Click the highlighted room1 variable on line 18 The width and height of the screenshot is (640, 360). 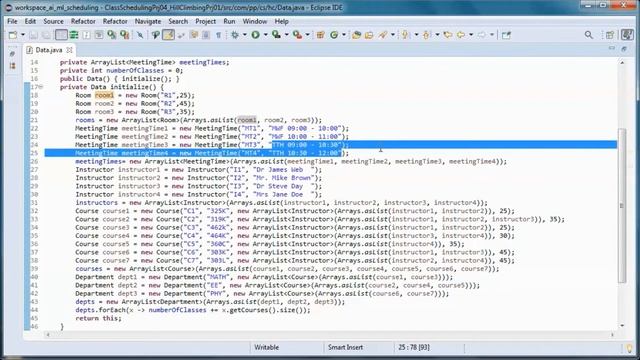click(x=104, y=95)
